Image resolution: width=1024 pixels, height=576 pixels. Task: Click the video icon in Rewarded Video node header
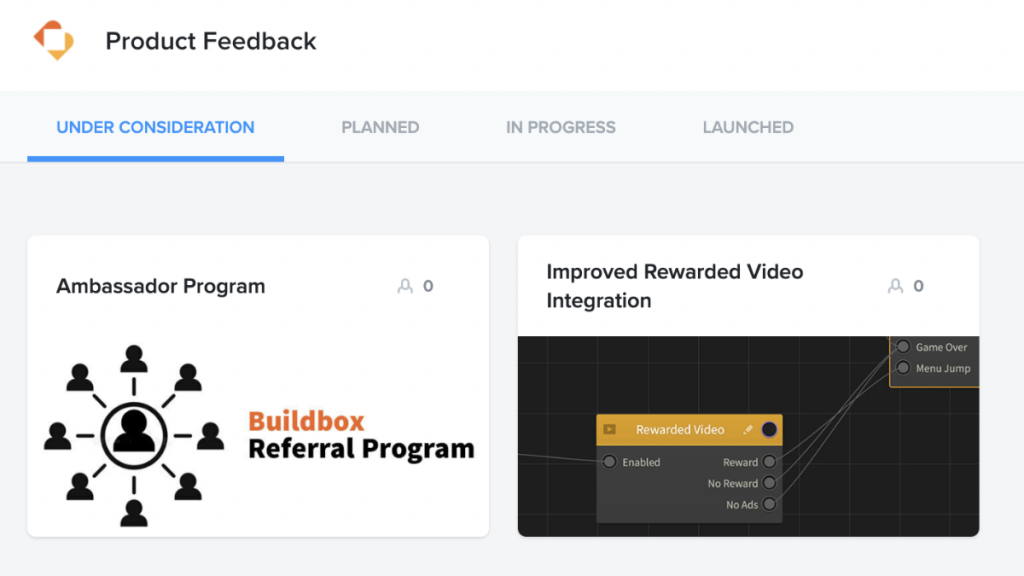609,430
